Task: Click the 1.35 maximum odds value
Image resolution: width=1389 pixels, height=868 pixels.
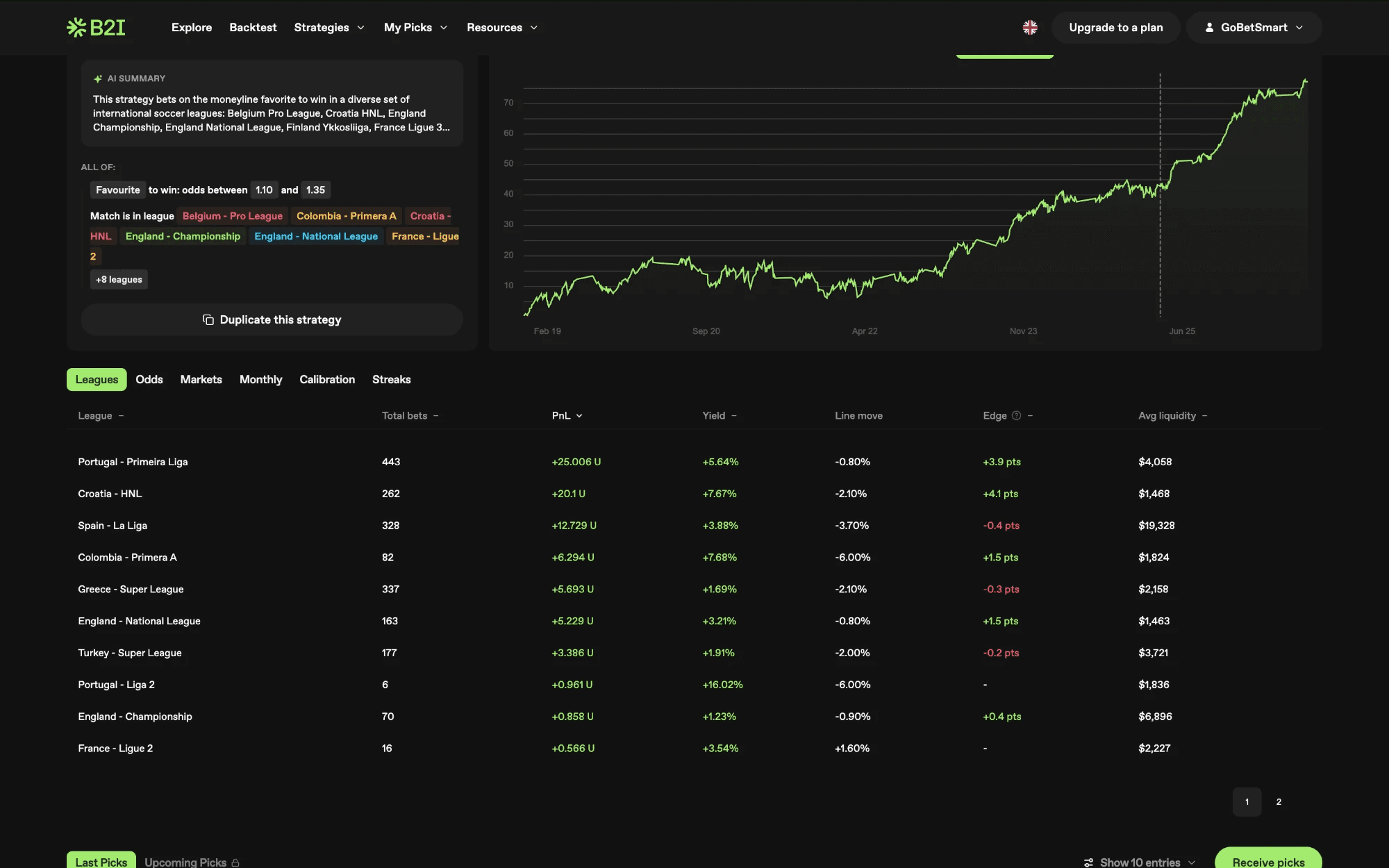Action: [315, 190]
